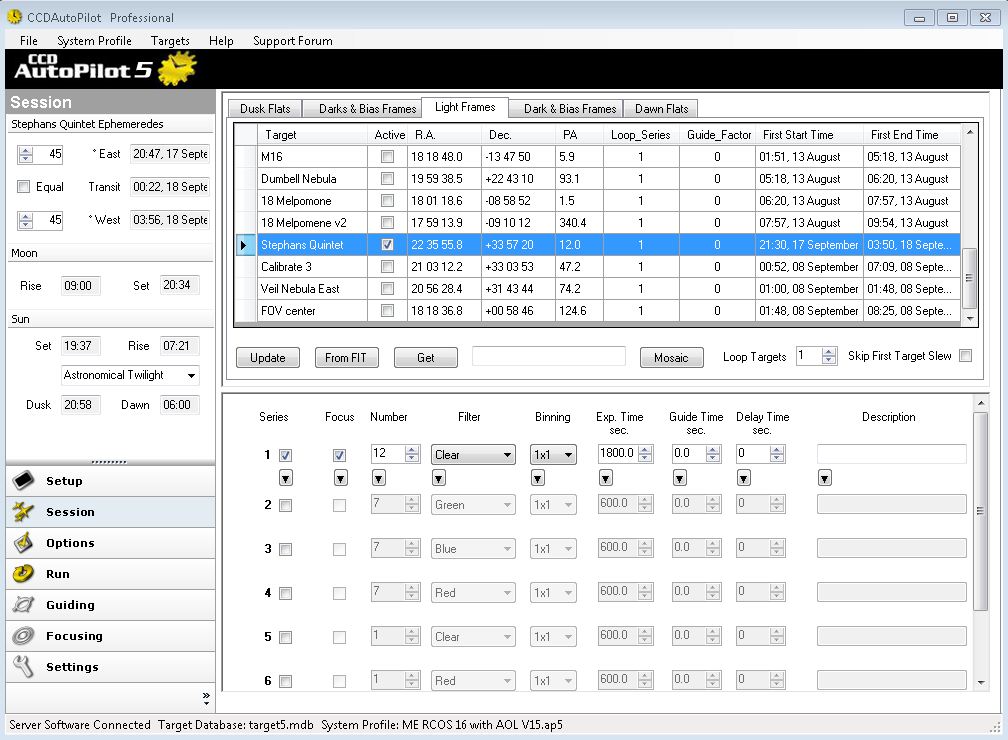Click Series 1 Description field
The image size is (1008, 740).
coord(892,454)
